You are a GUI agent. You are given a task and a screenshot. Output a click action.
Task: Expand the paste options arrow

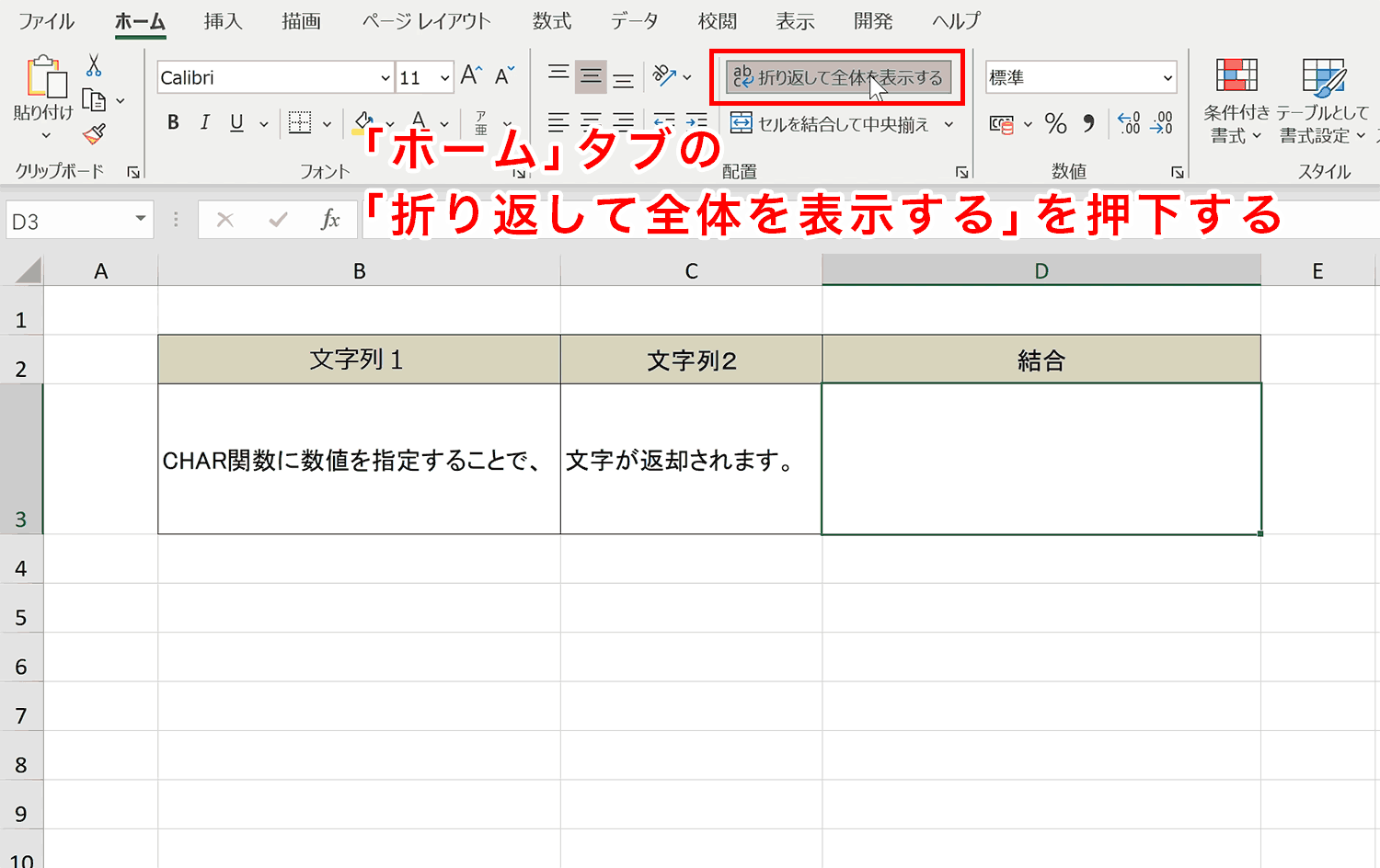[x=45, y=135]
